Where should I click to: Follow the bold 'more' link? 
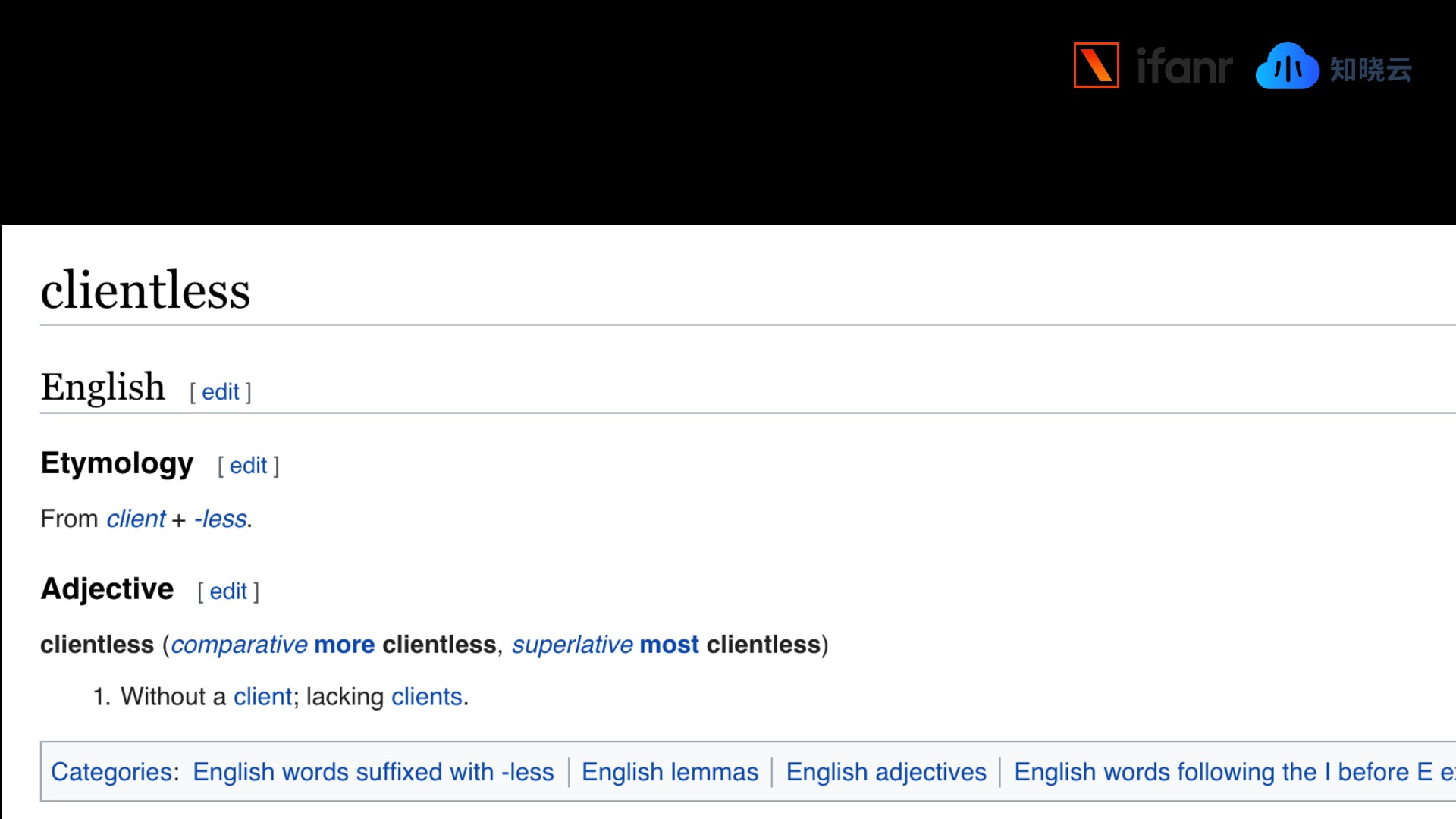click(x=344, y=645)
